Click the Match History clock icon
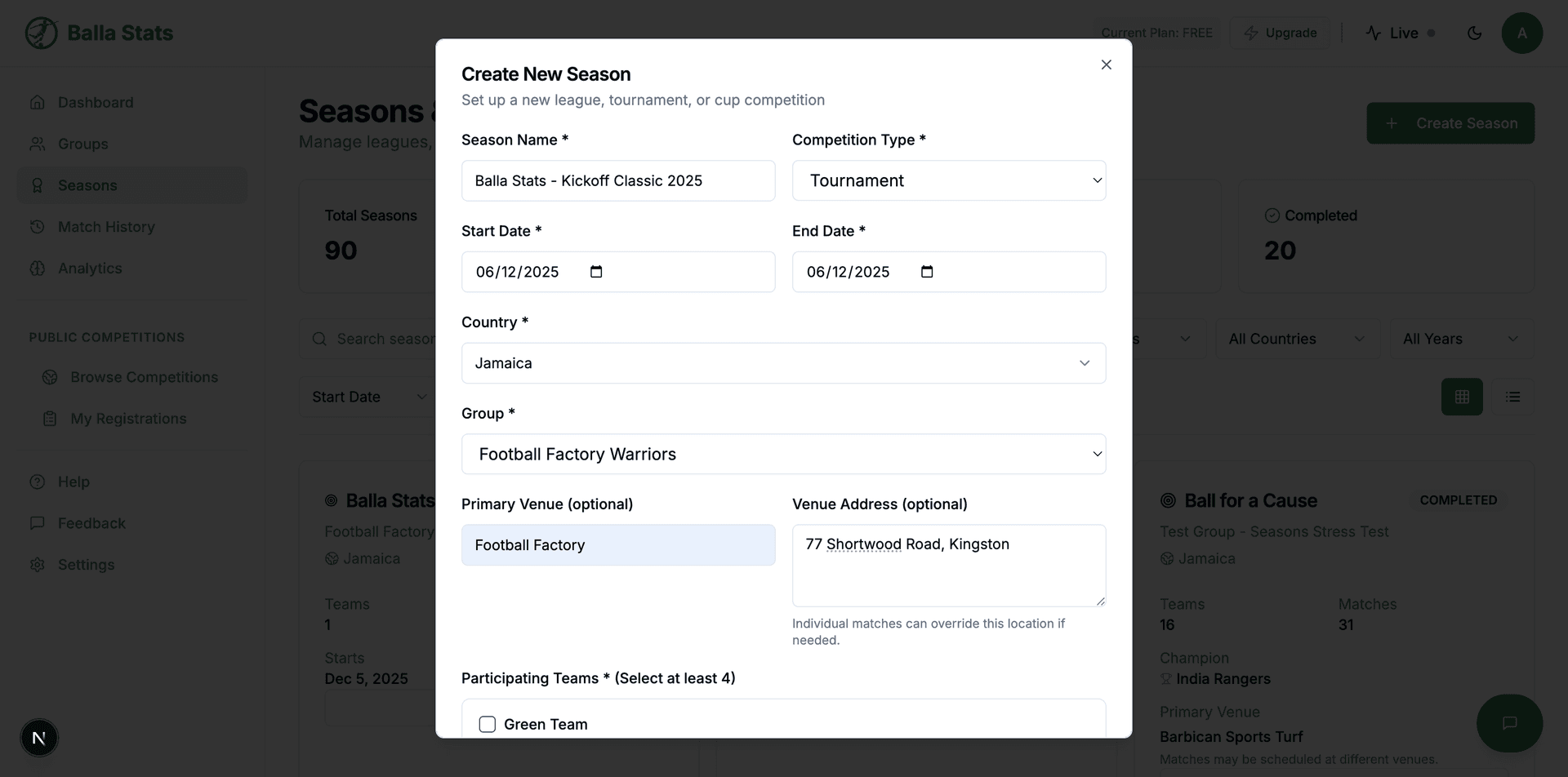This screenshot has width=1568, height=777. click(38, 226)
